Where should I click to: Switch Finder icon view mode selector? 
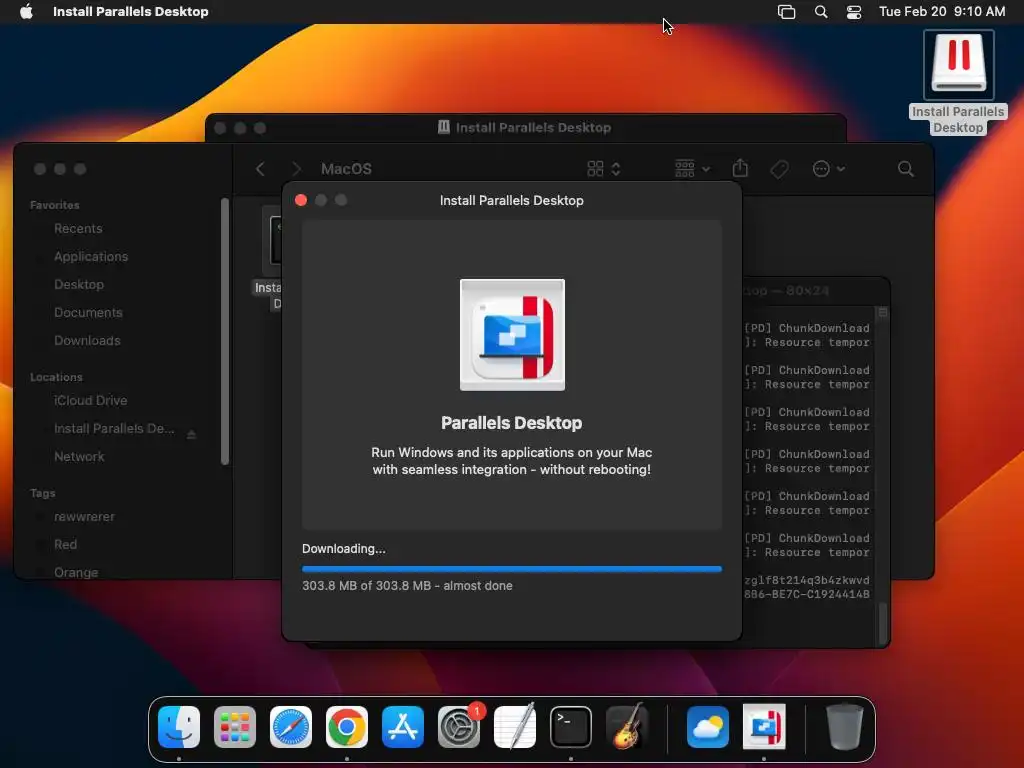pyautogui.click(x=603, y=169)
